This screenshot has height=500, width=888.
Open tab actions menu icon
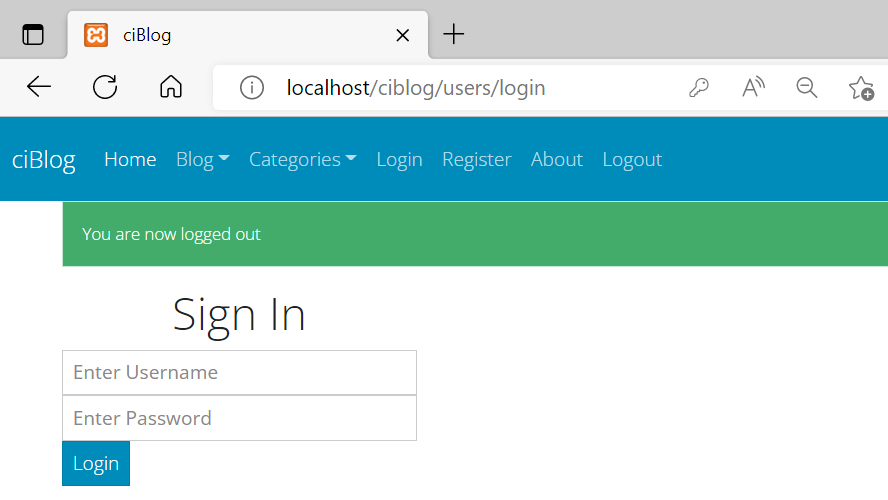click(33, 35)
